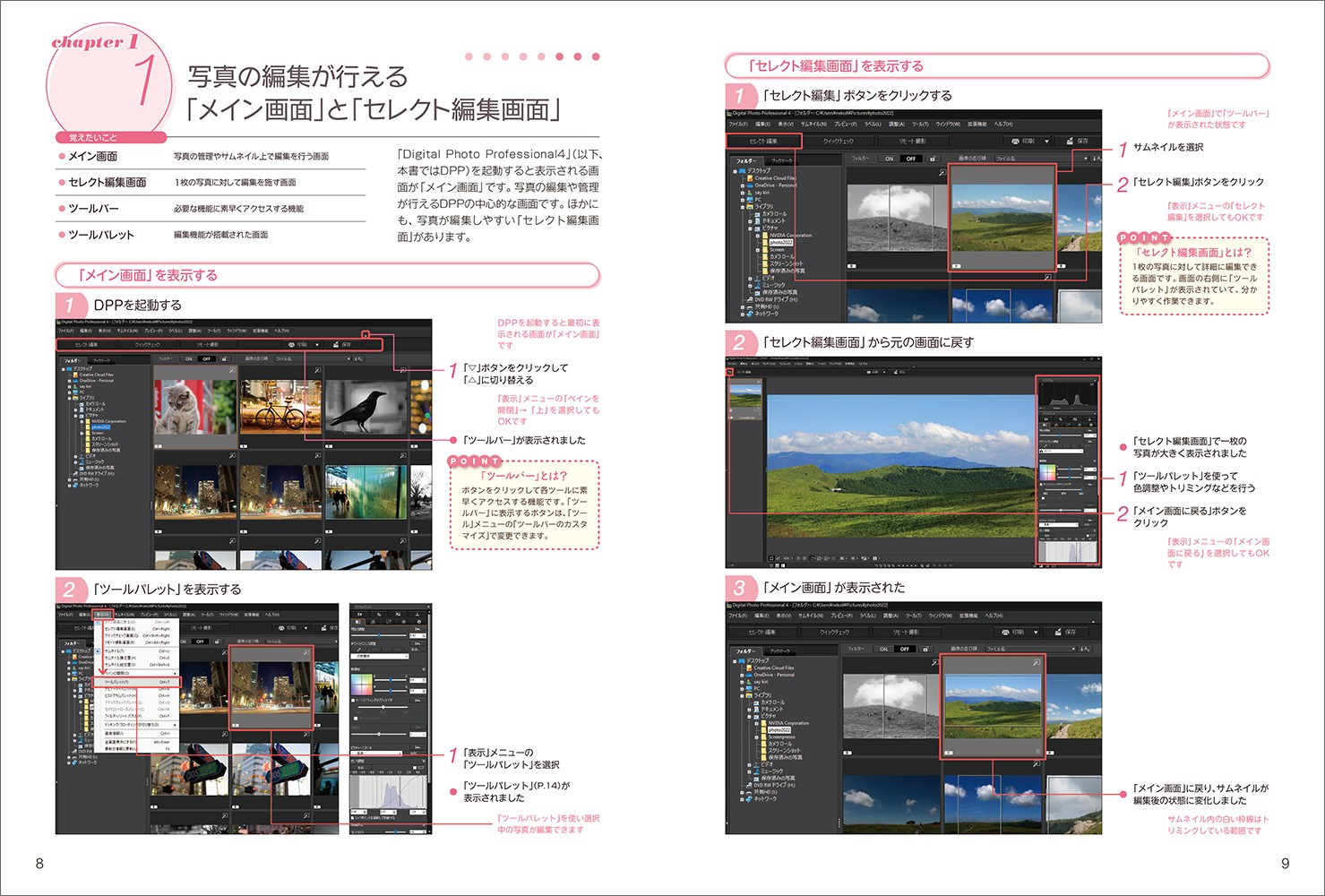1325x896 pixels.
Task: Turn filter ON in ボタンをクリックする screenshot
Action: [x=890, y=159]
